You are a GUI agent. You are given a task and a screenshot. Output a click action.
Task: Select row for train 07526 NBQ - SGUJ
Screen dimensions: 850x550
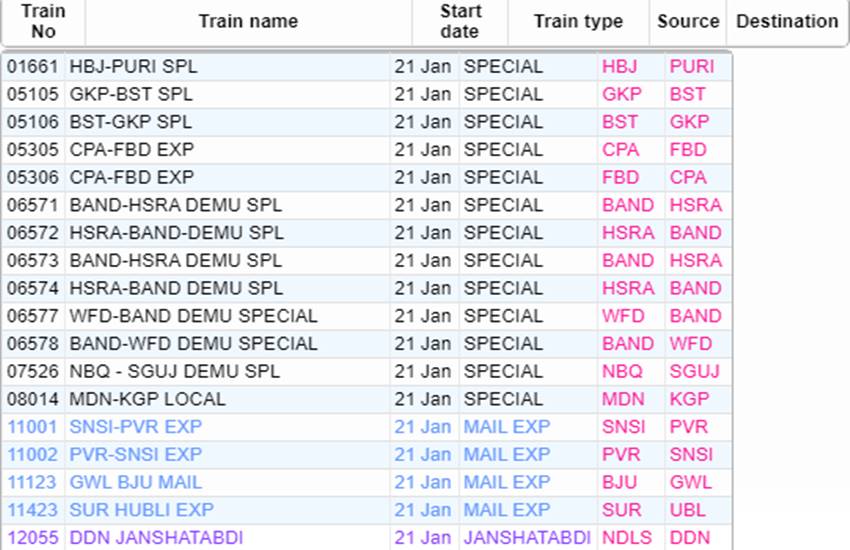366,372
